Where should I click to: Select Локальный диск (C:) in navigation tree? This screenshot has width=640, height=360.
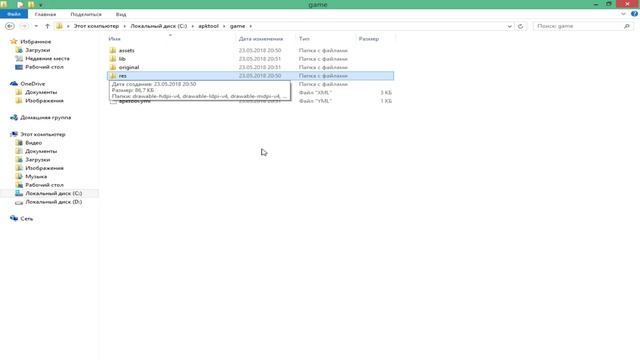pos(53,193)
